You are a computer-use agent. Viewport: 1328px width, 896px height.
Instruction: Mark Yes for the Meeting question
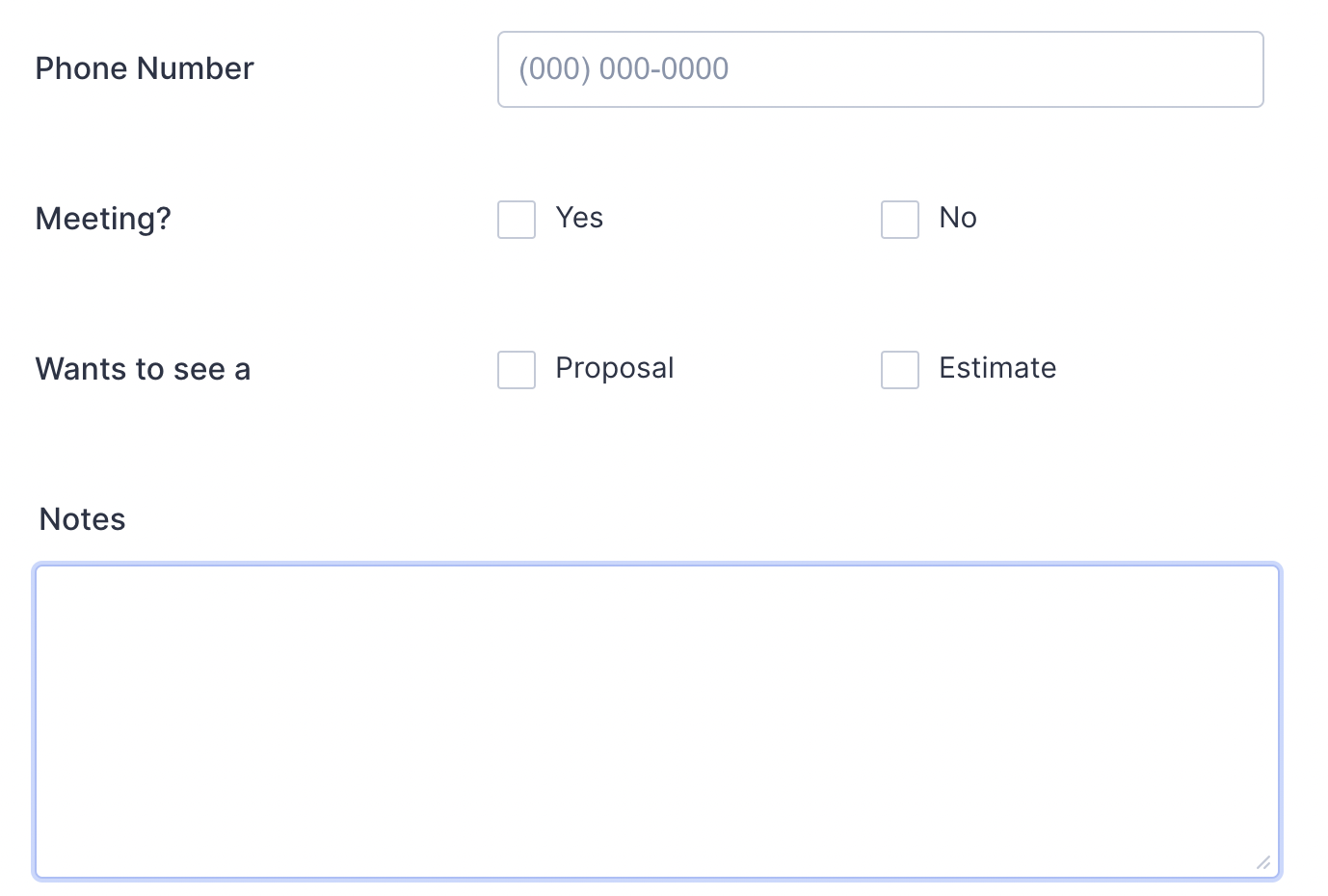[517, 220]
